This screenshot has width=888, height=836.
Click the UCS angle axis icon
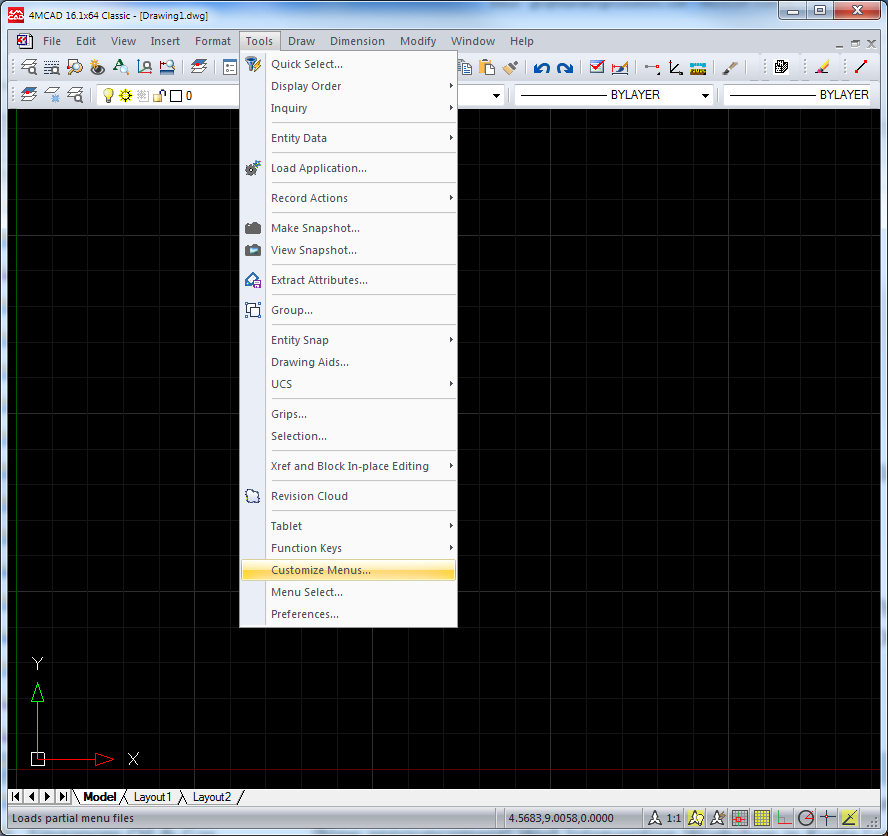pos(675,67)
